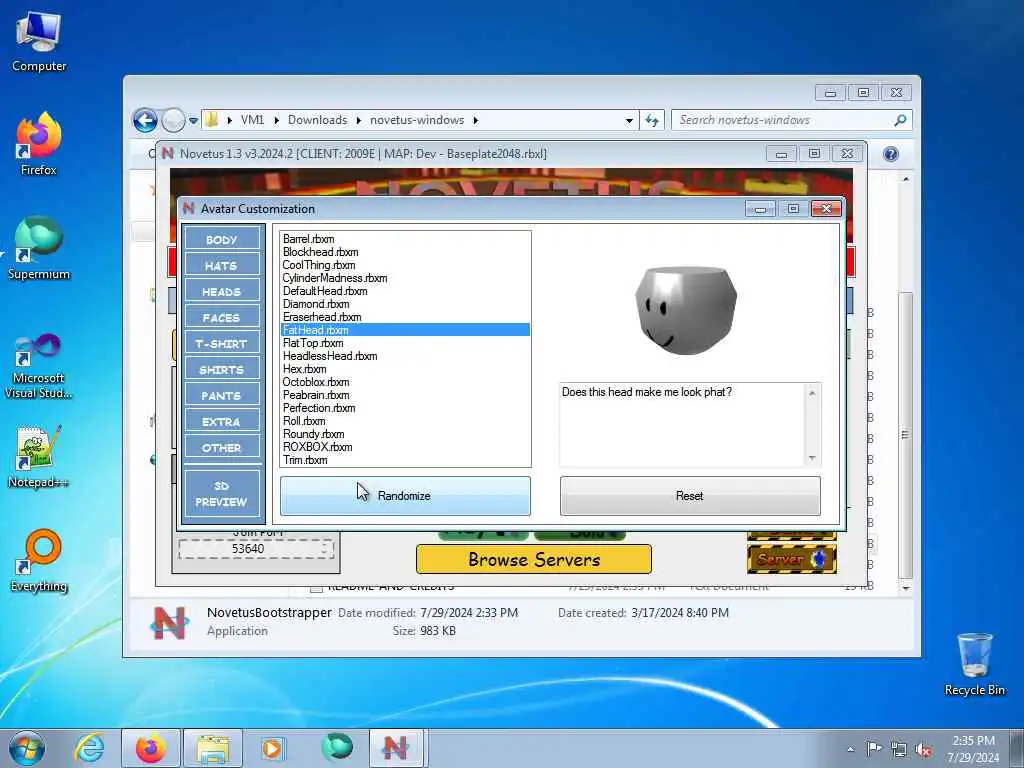Image resolution: width=1024 pixels, height=768 pixels.
Task: Select CylinderMadness.rbxm entry
Action: tap(405, 278)
